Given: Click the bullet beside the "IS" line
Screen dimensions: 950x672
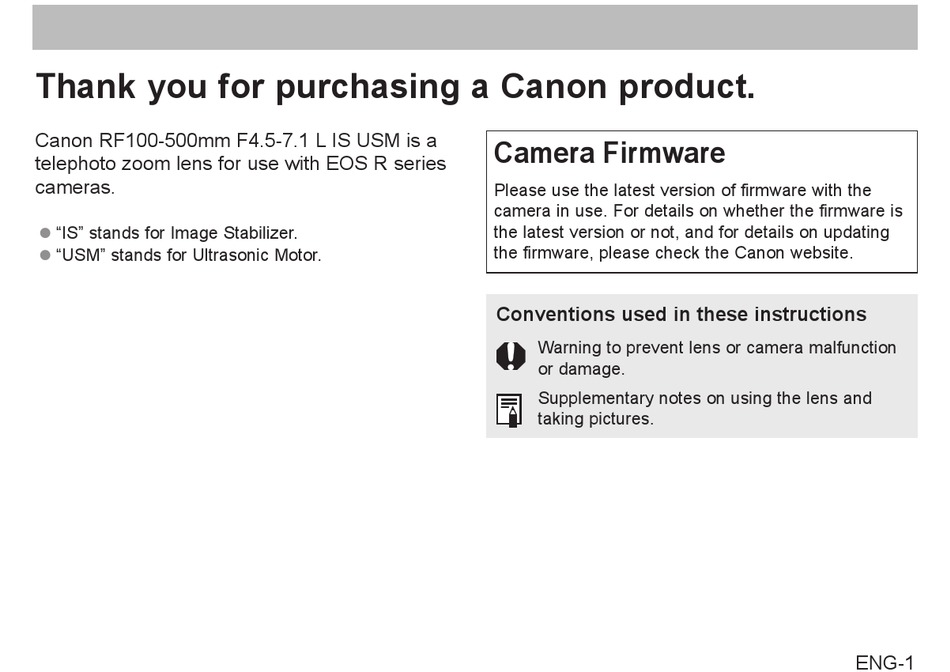Looking at the screenshot, I should tap(44, 233).
